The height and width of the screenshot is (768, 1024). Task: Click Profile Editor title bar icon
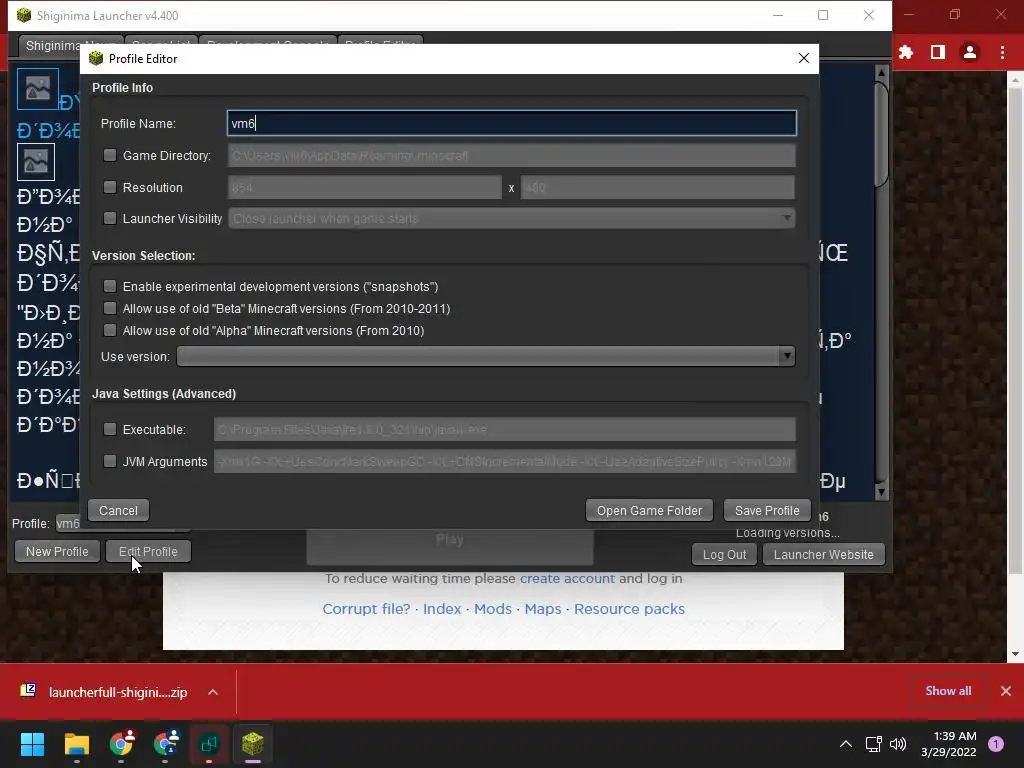tap(96, 58)
